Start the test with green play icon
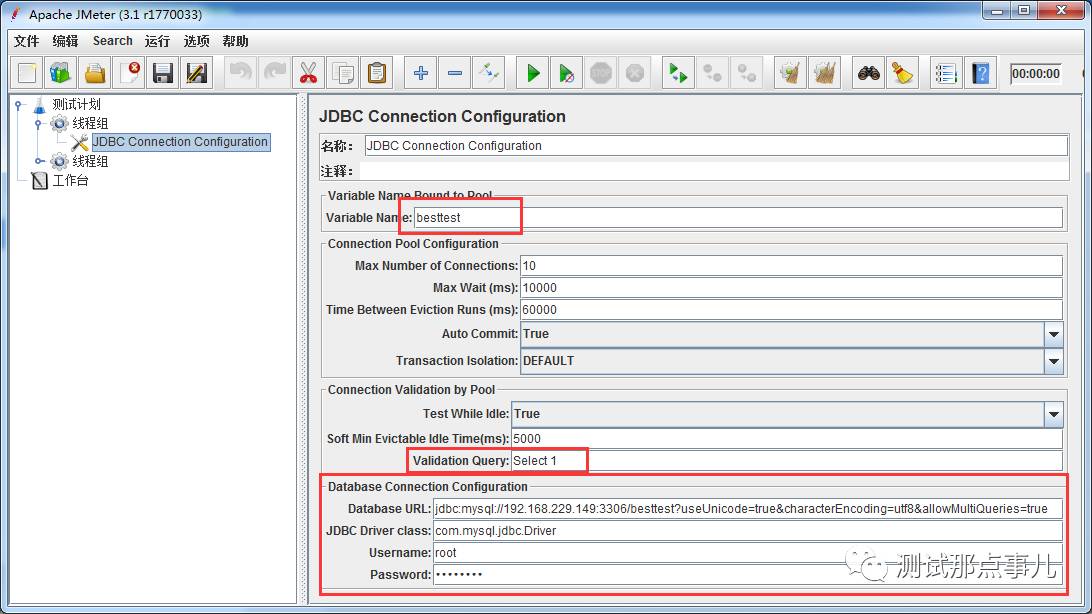 pos(533,73)
